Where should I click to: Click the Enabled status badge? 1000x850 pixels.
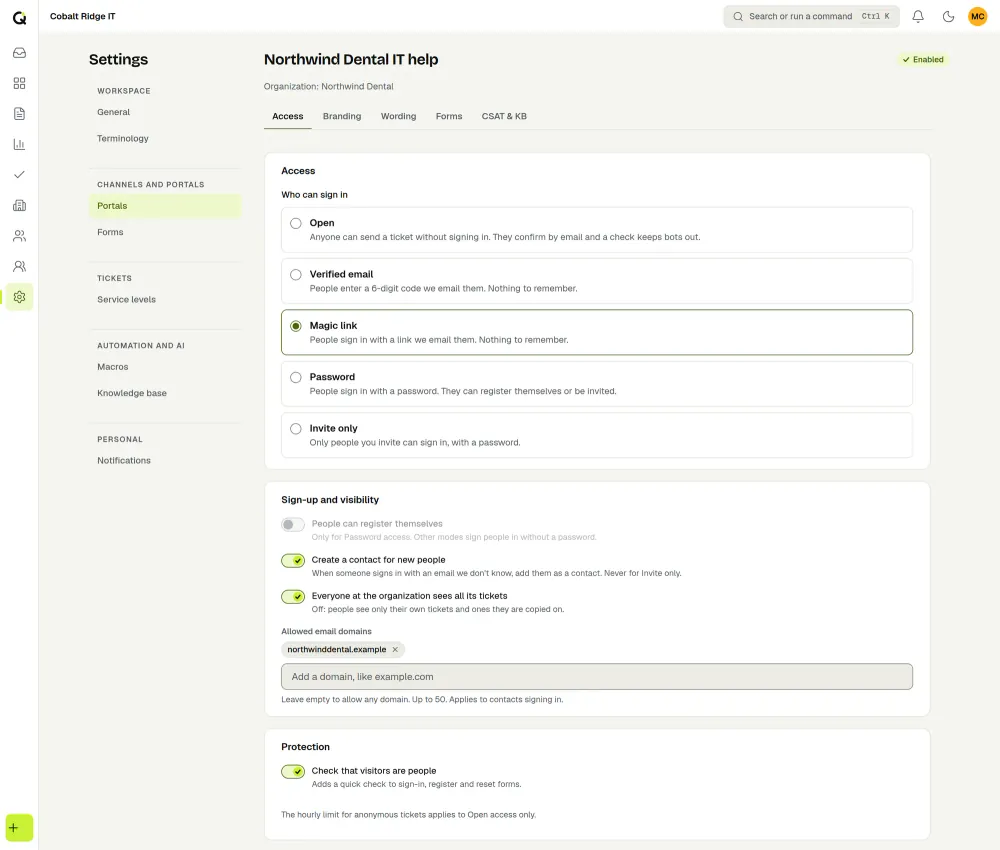(x=923, y=59)
